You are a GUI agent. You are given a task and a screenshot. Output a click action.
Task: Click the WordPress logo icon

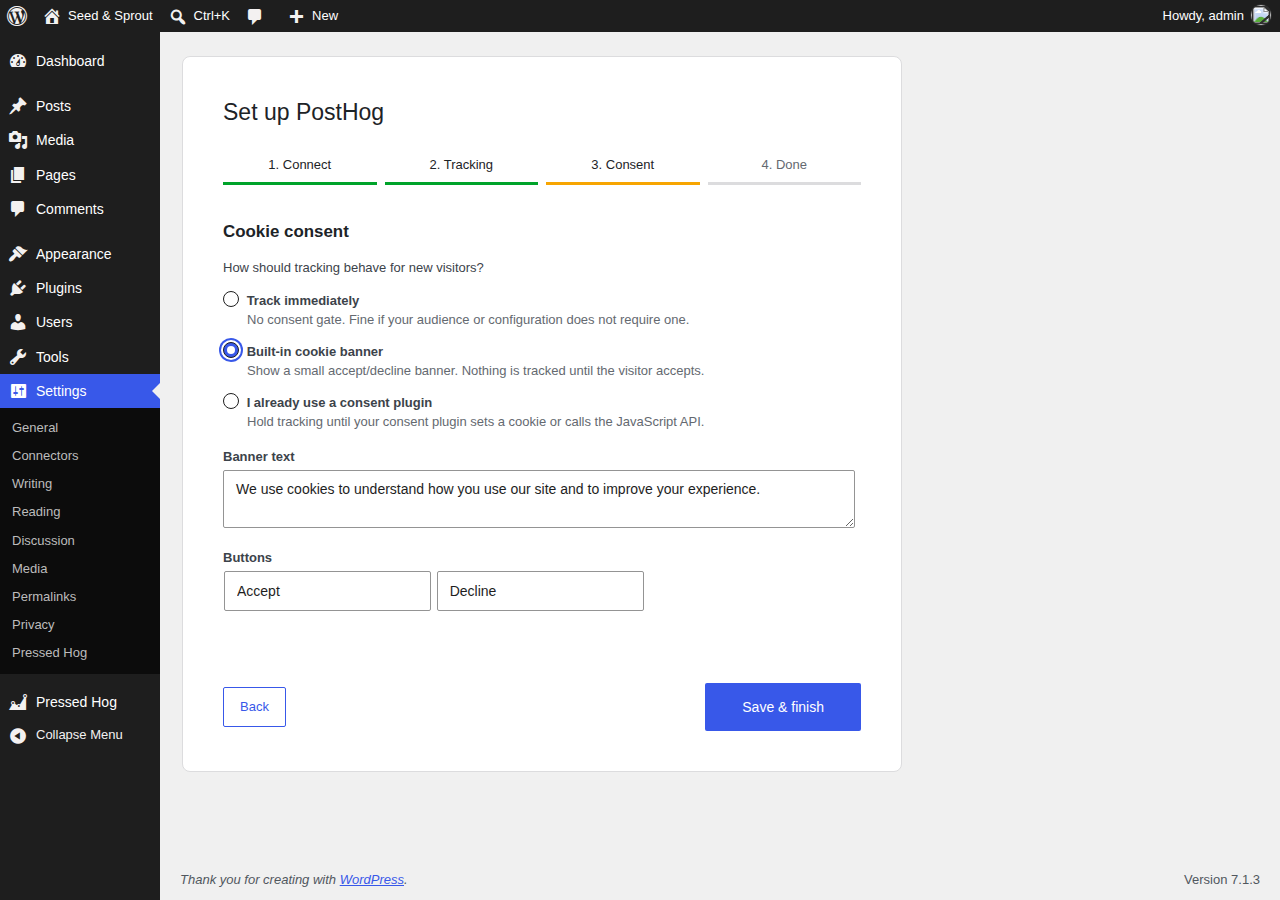coord(17,16)
